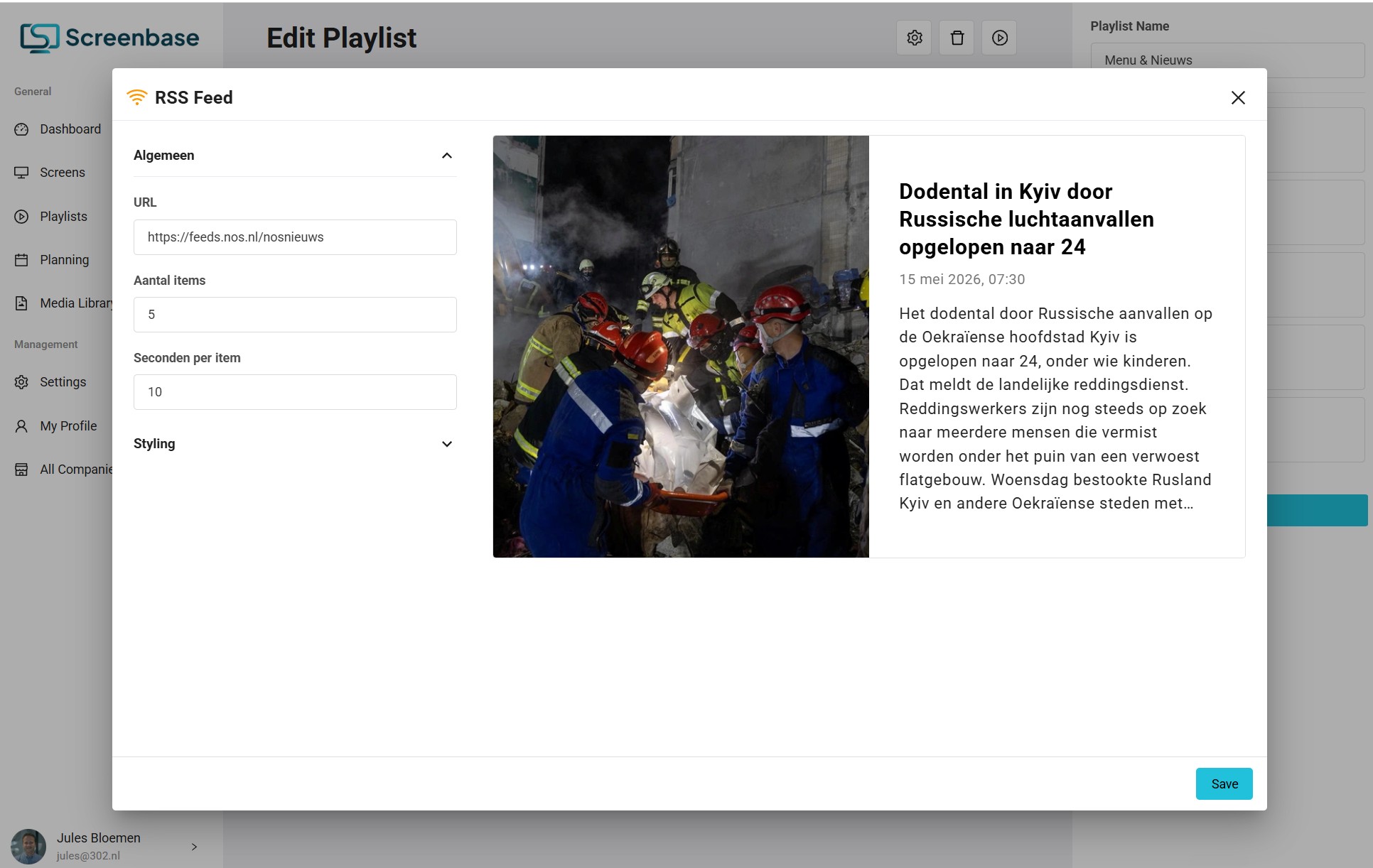Click the 'Playlist Name' label

coord(1129,26)
